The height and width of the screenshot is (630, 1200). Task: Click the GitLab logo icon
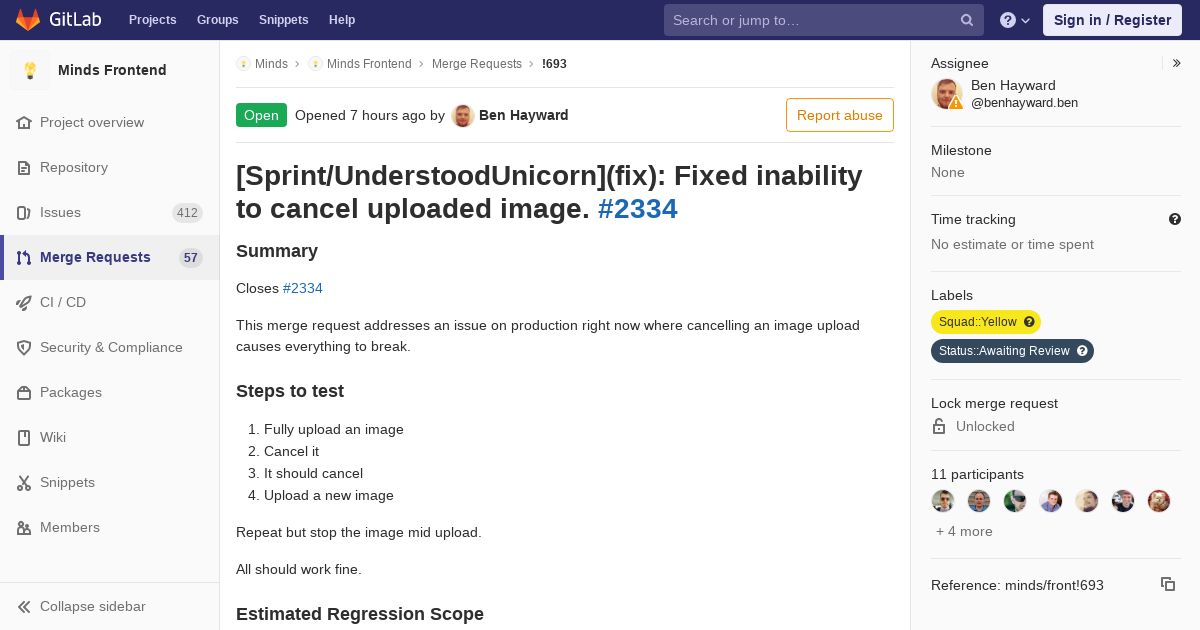point(28,19)
